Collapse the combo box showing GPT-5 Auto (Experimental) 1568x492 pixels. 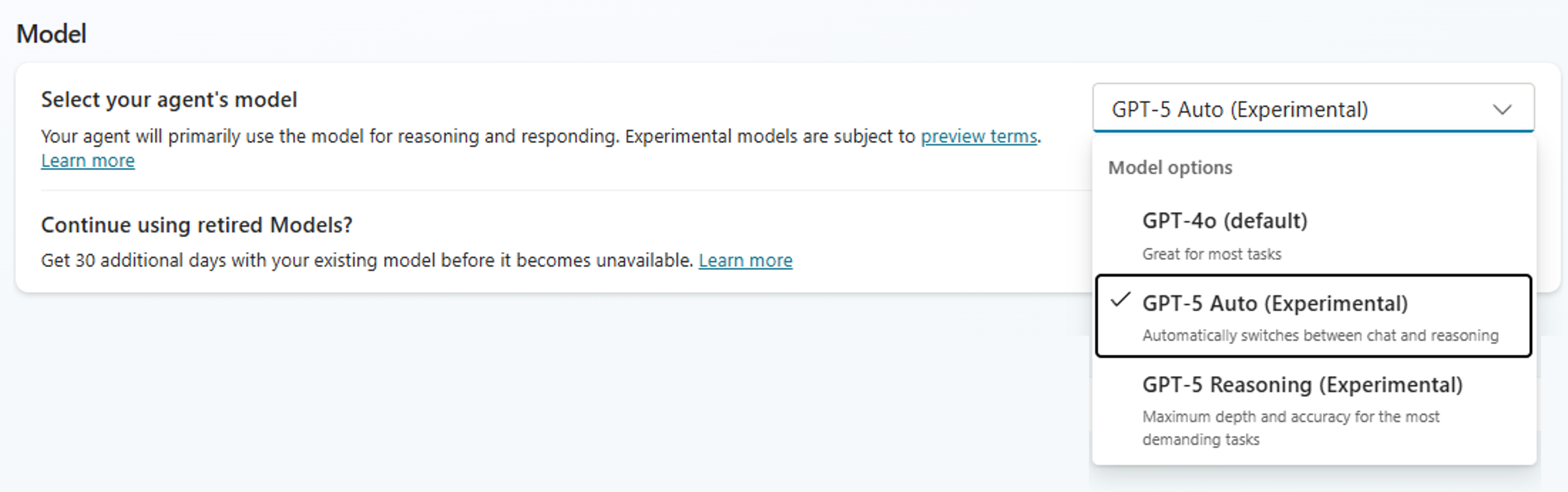[x=1313, y=108]
